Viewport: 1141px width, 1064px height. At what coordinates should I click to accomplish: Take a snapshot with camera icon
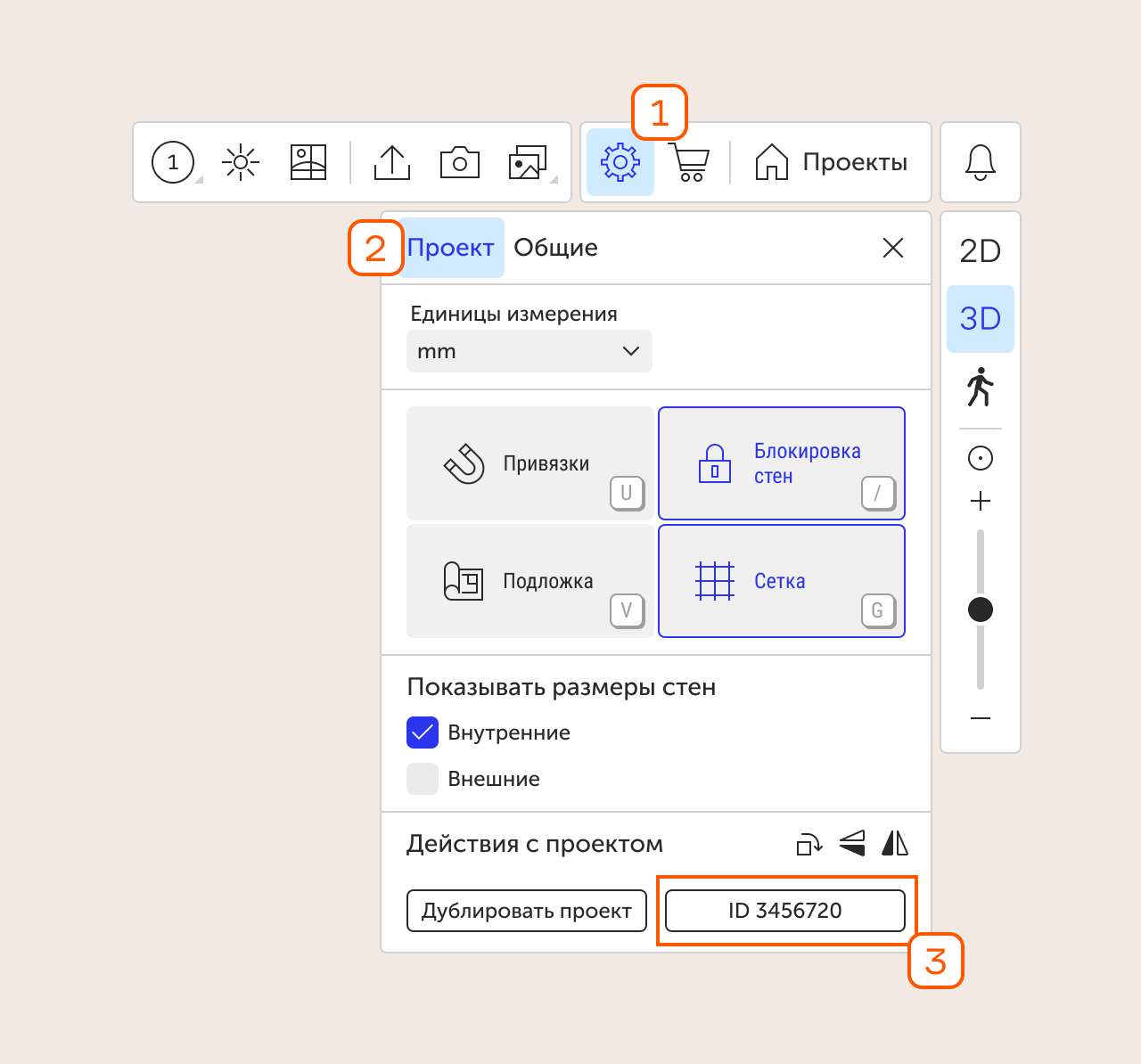click(460, 163)
